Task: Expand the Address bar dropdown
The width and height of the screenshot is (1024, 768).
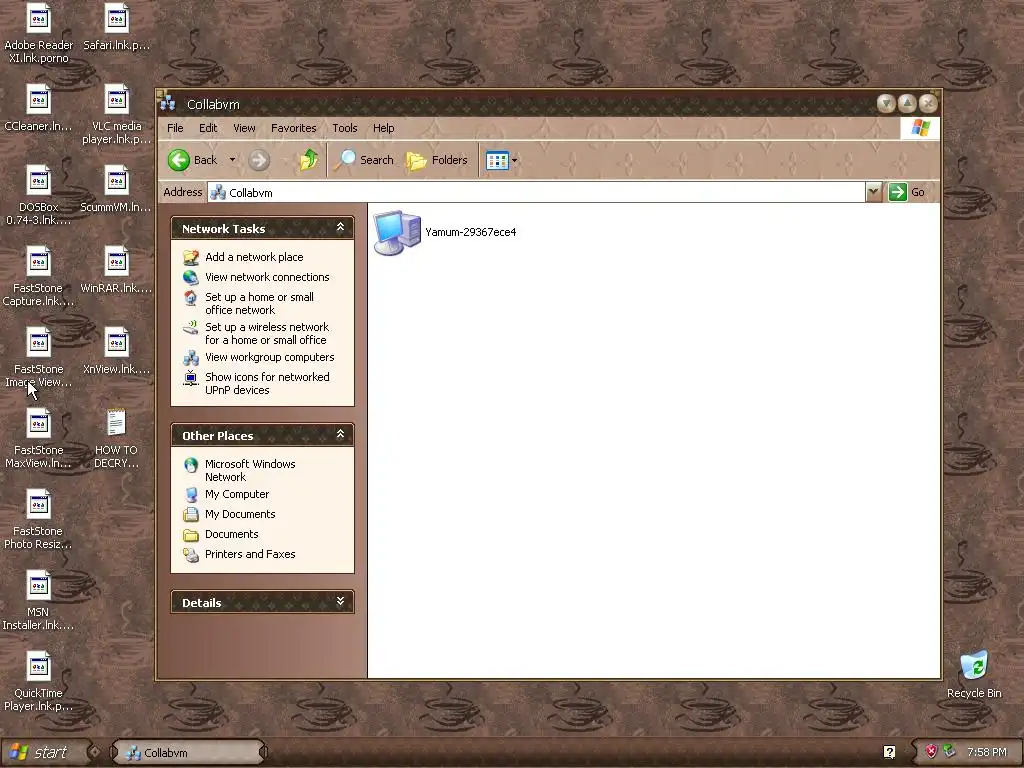Action: click(874, 192)
